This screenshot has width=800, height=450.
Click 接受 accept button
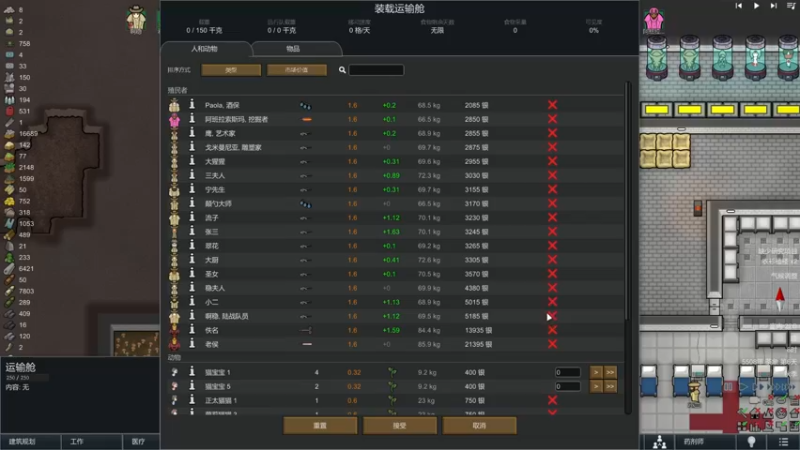coord(399,425)
